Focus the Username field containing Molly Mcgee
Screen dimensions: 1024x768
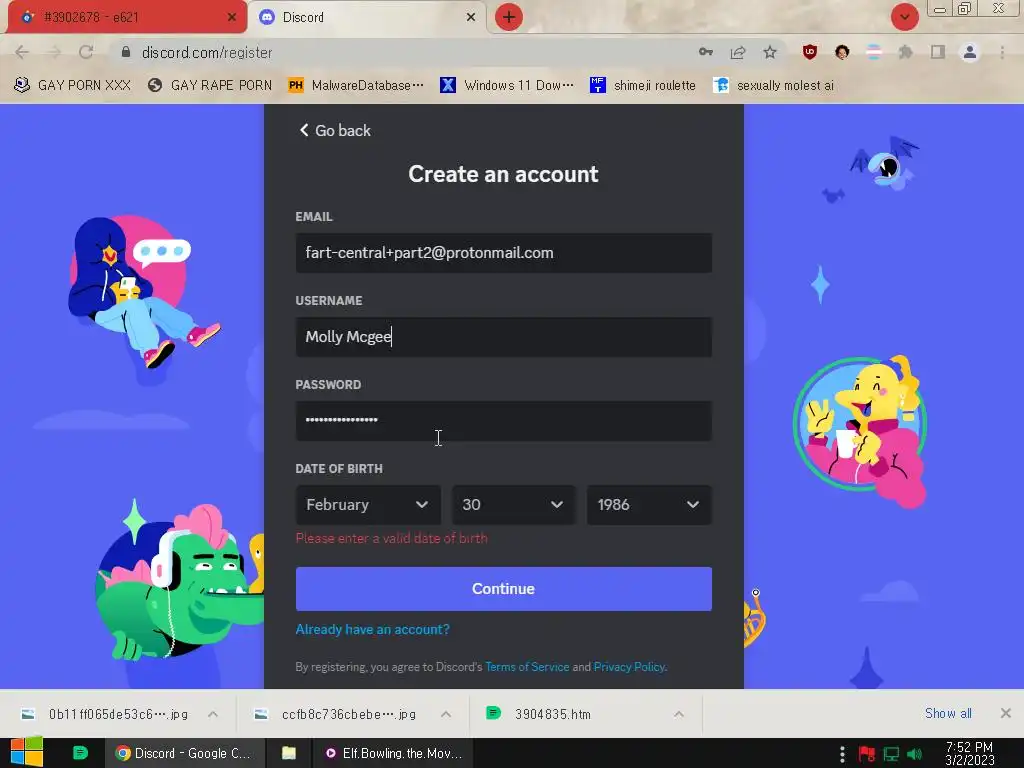tap(504, 337)
